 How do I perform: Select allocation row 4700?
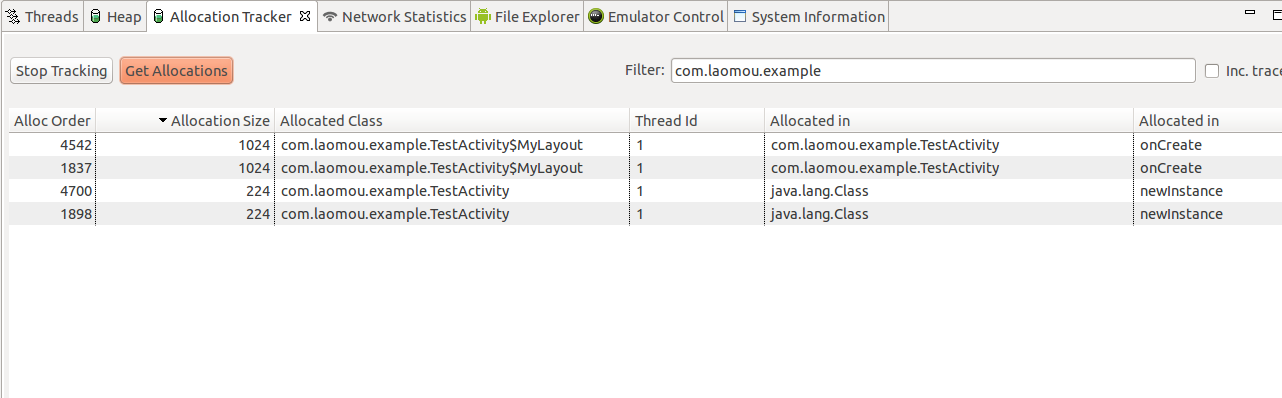point(645,191)
